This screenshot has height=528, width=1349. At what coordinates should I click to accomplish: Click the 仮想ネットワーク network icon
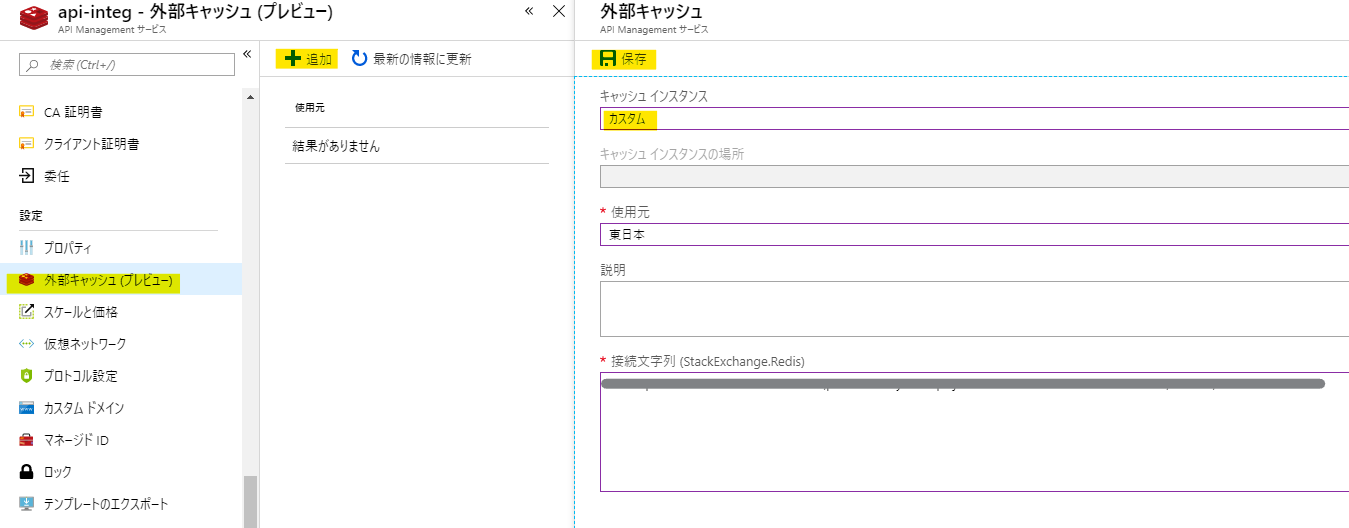[27, 344]
